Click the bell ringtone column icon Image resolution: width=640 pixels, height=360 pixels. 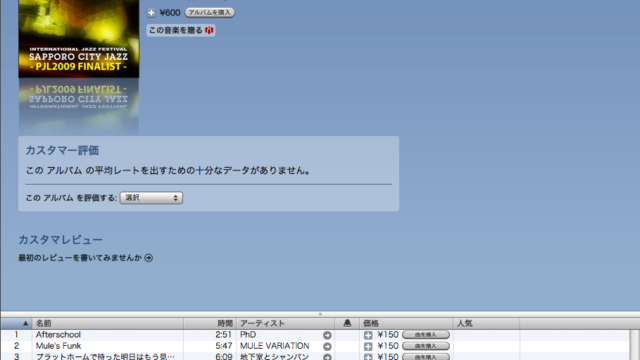click(x=347, y=323)
